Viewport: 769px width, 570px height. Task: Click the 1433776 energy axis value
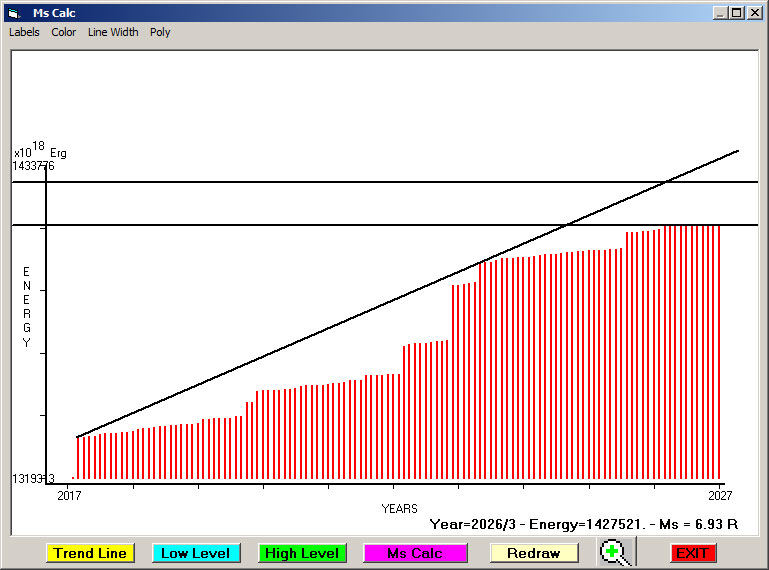[x=34, y=166]
